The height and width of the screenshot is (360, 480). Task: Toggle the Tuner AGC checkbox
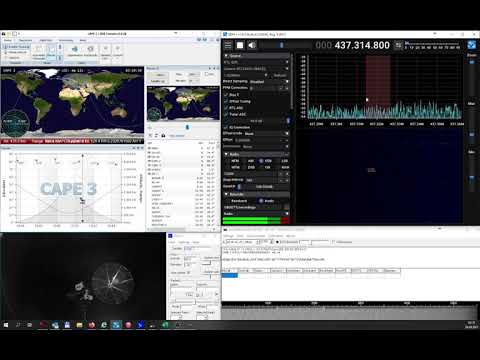(x=226, y=114)
